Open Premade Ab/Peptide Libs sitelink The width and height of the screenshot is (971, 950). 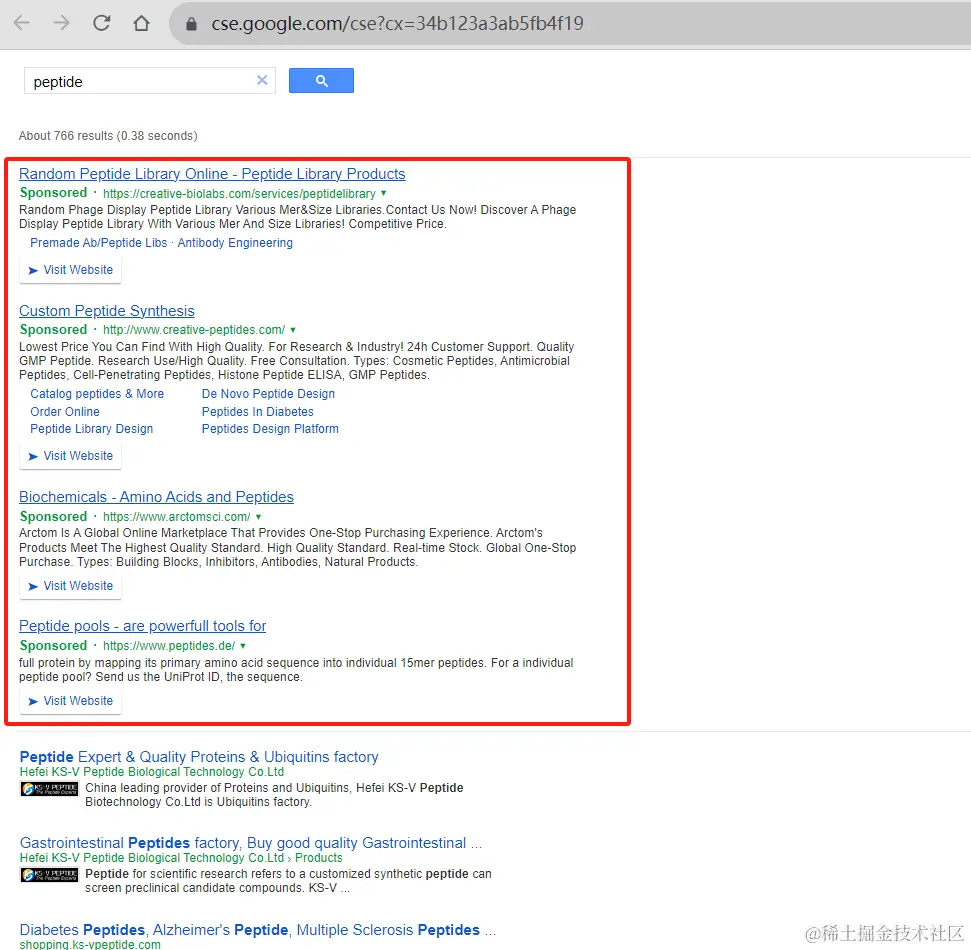tap(98, 243)
